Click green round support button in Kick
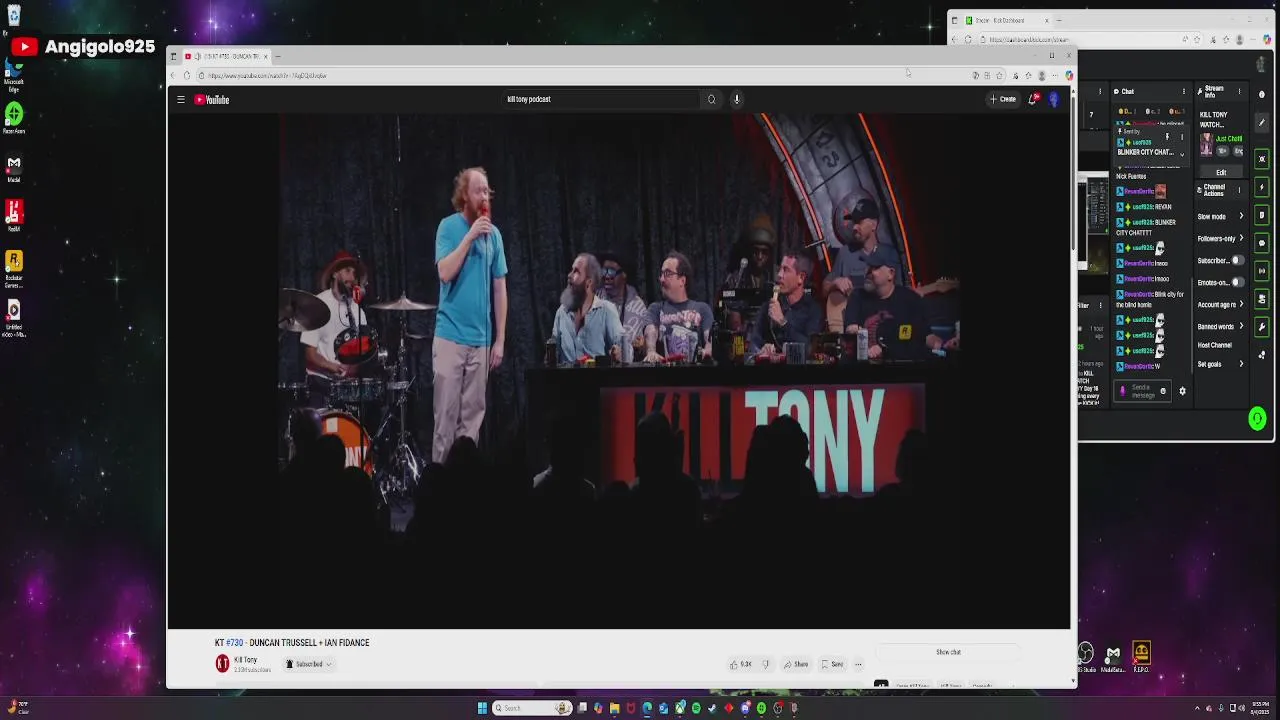The image size is (1280, 720). click(1258, 418)
